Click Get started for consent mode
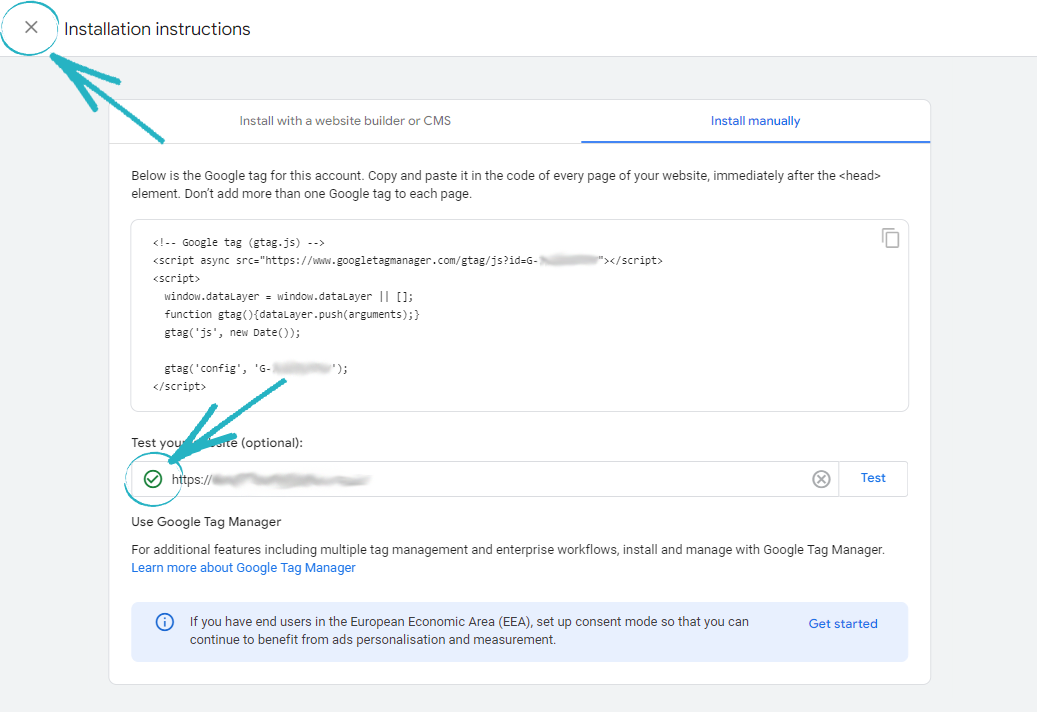The width and height of the screenshot is (1037, 712). click(842, 624)
